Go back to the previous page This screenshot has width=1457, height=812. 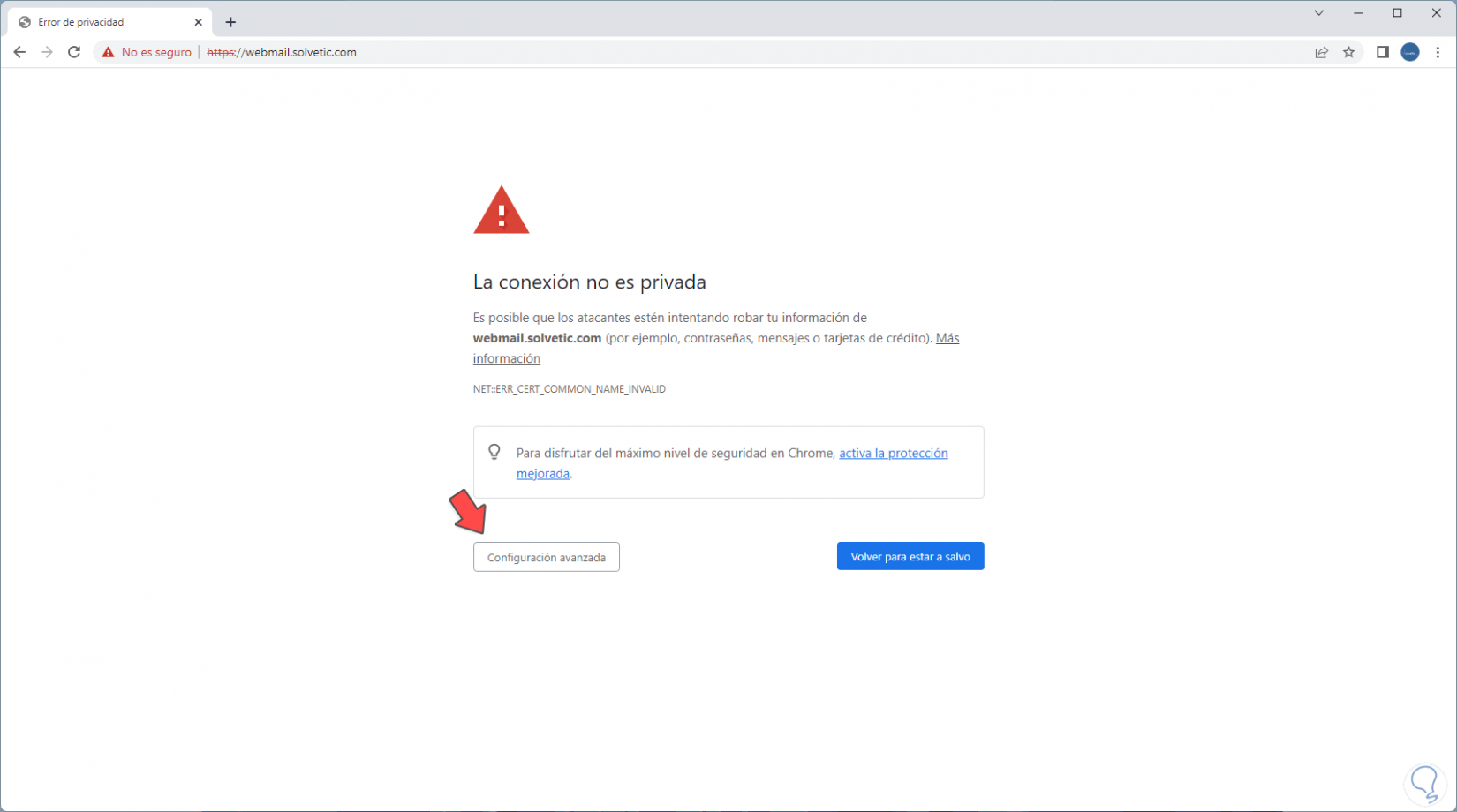19,52
